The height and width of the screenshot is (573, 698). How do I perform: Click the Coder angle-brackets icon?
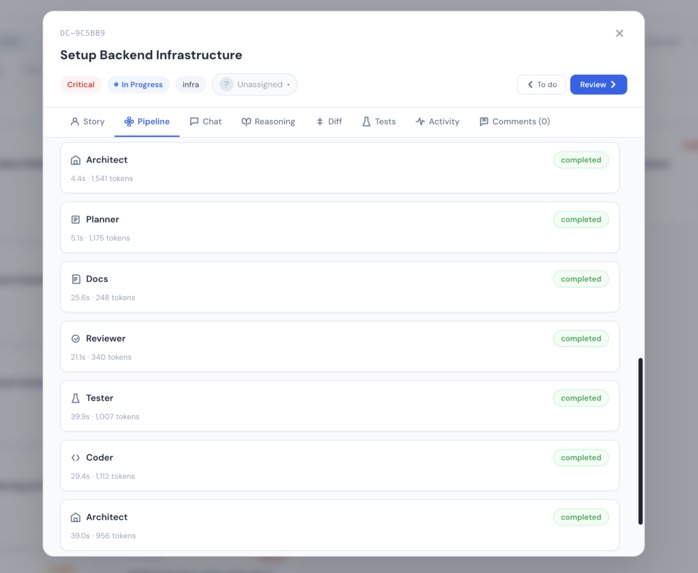[76, 458]
